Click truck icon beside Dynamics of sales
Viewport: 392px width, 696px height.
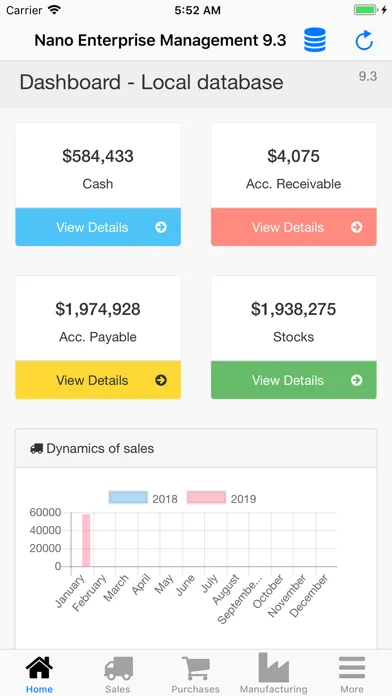coord(36,449)
